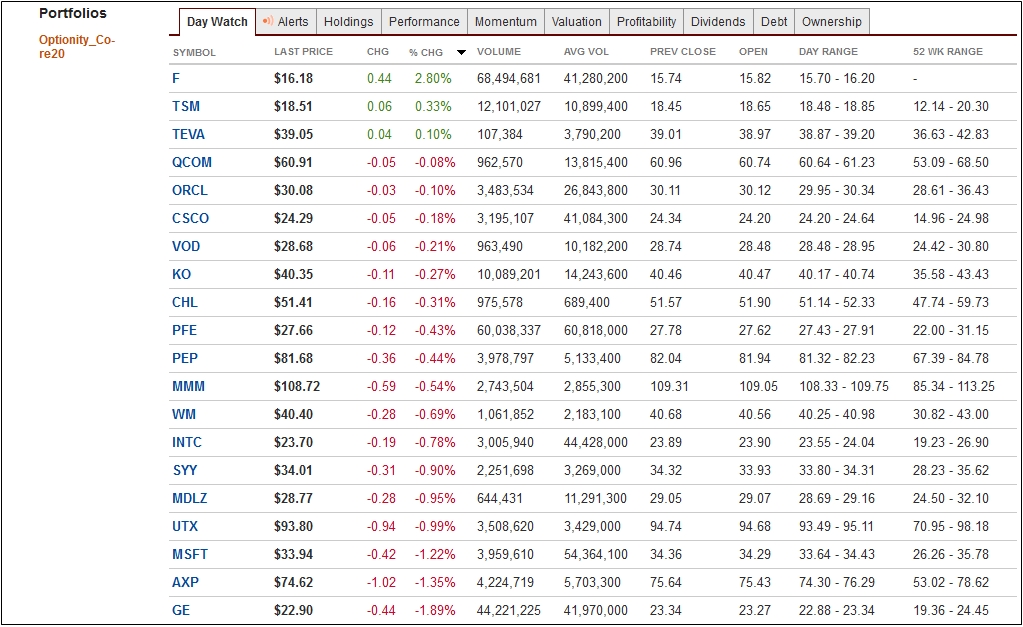Select the $108.72 last price cell
This screenshot has width=1023, height=627.
[x=297, y=387]
